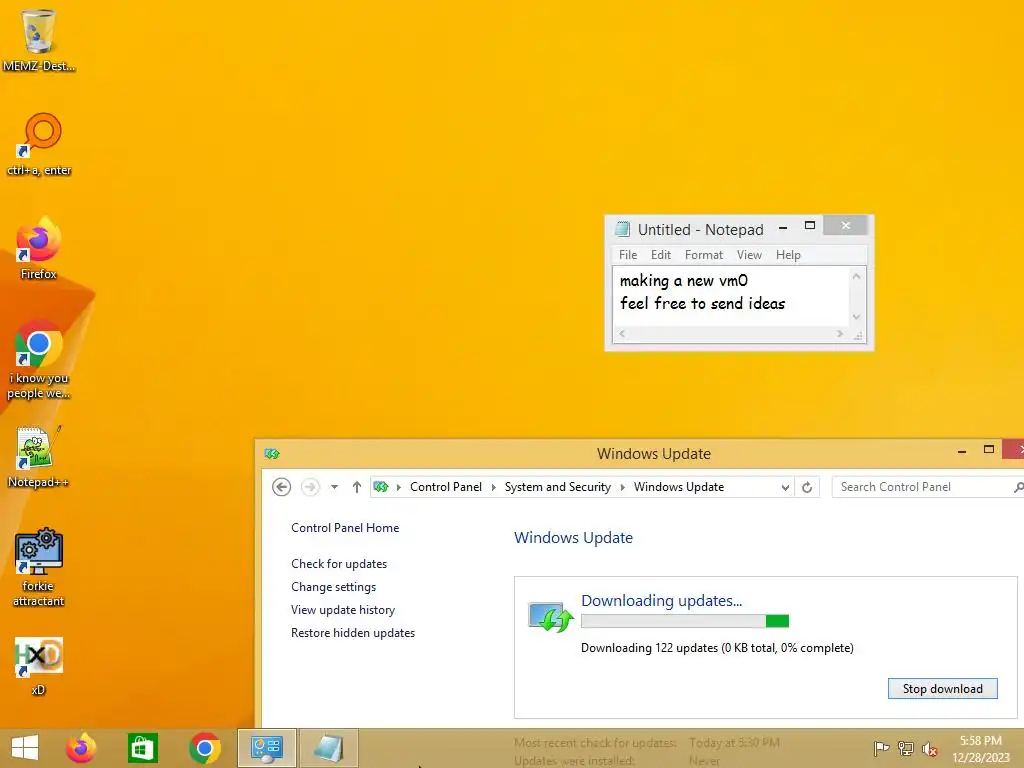The width and height of the screenshot is (1024, 768).
Task: Open the Action Center flag tray icon
Action: [x=881, y=748]
